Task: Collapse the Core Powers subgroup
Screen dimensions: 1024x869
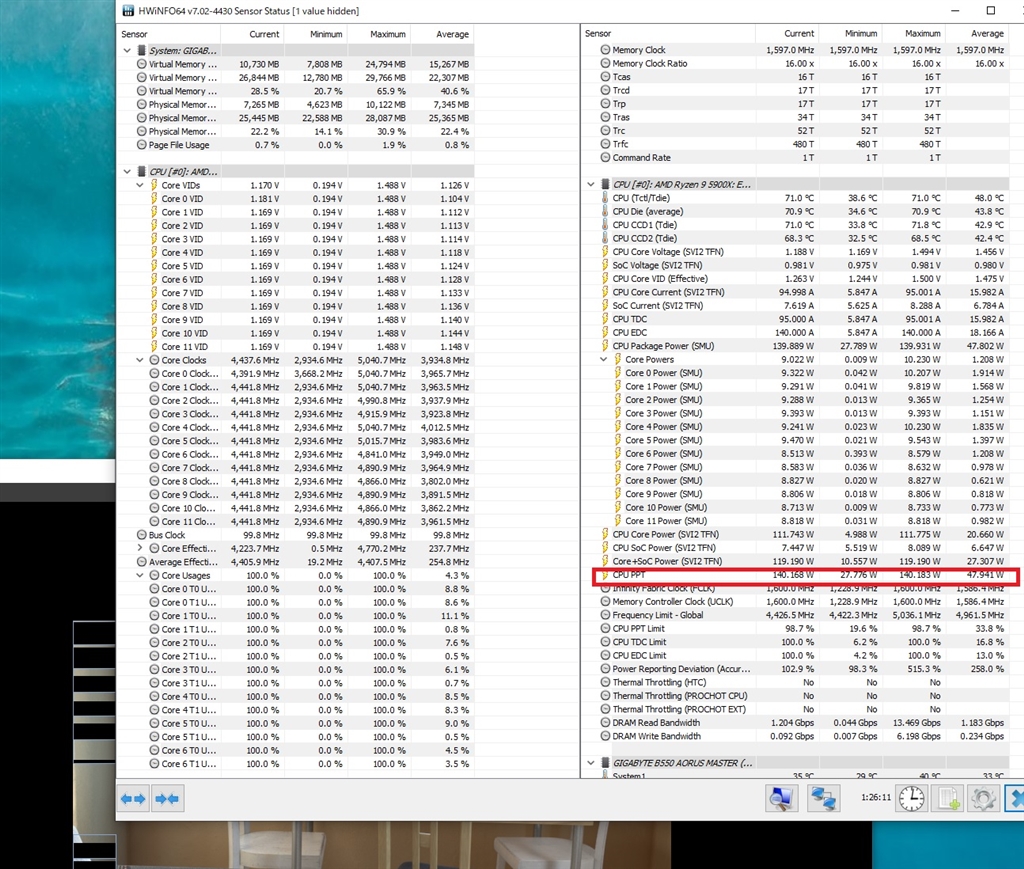Action: click(x=604, y=359)
